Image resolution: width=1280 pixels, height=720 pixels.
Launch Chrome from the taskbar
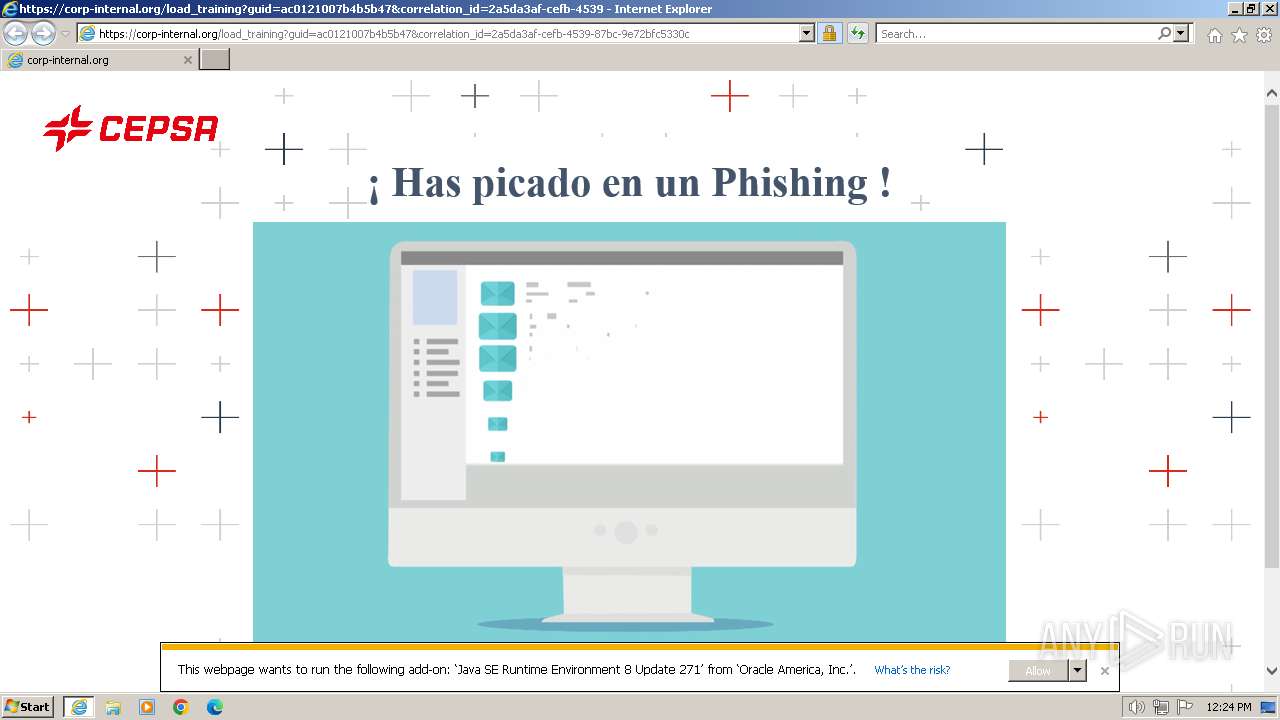coord(181,707)
